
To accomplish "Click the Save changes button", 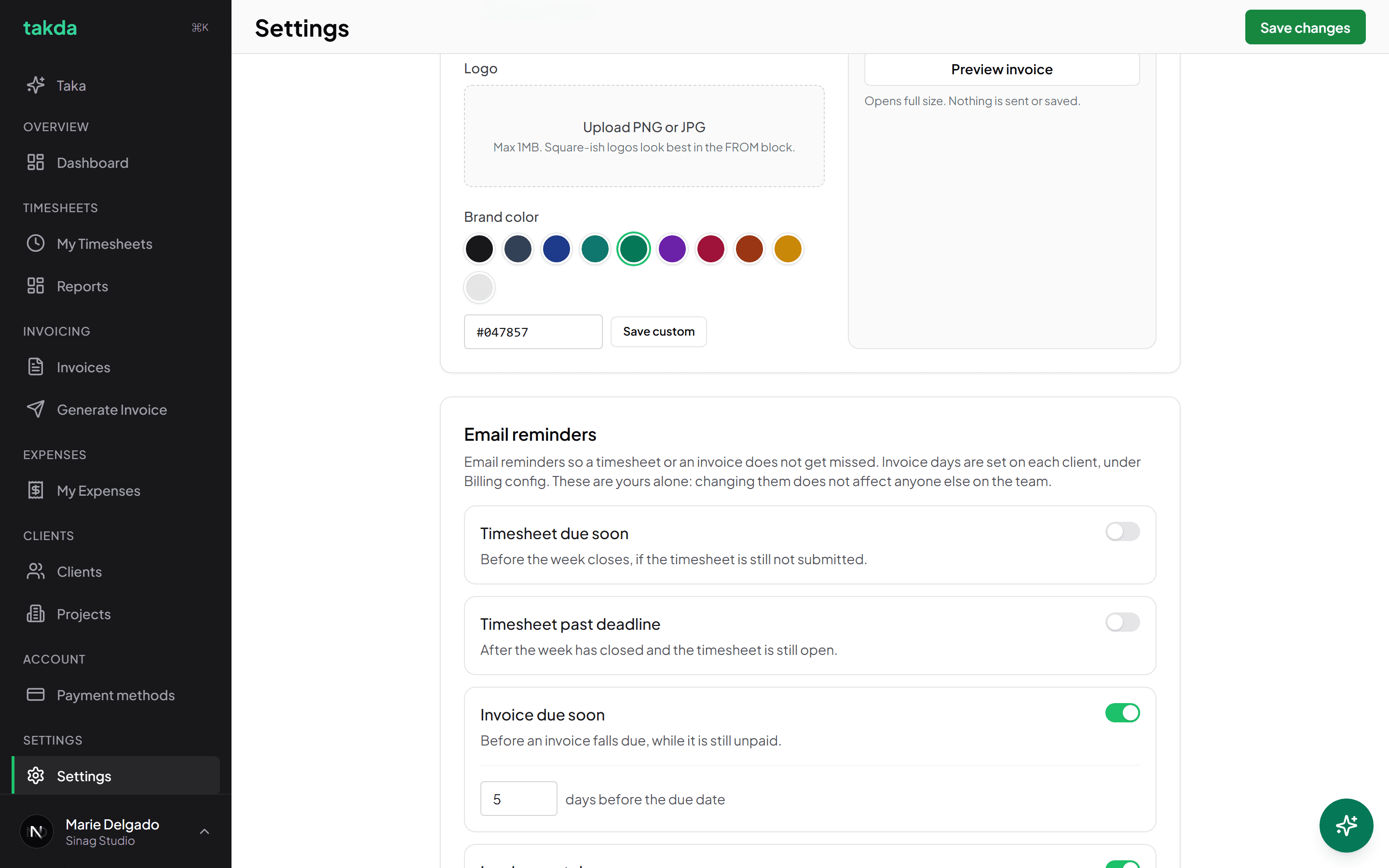I will (x=1305, y=27).
